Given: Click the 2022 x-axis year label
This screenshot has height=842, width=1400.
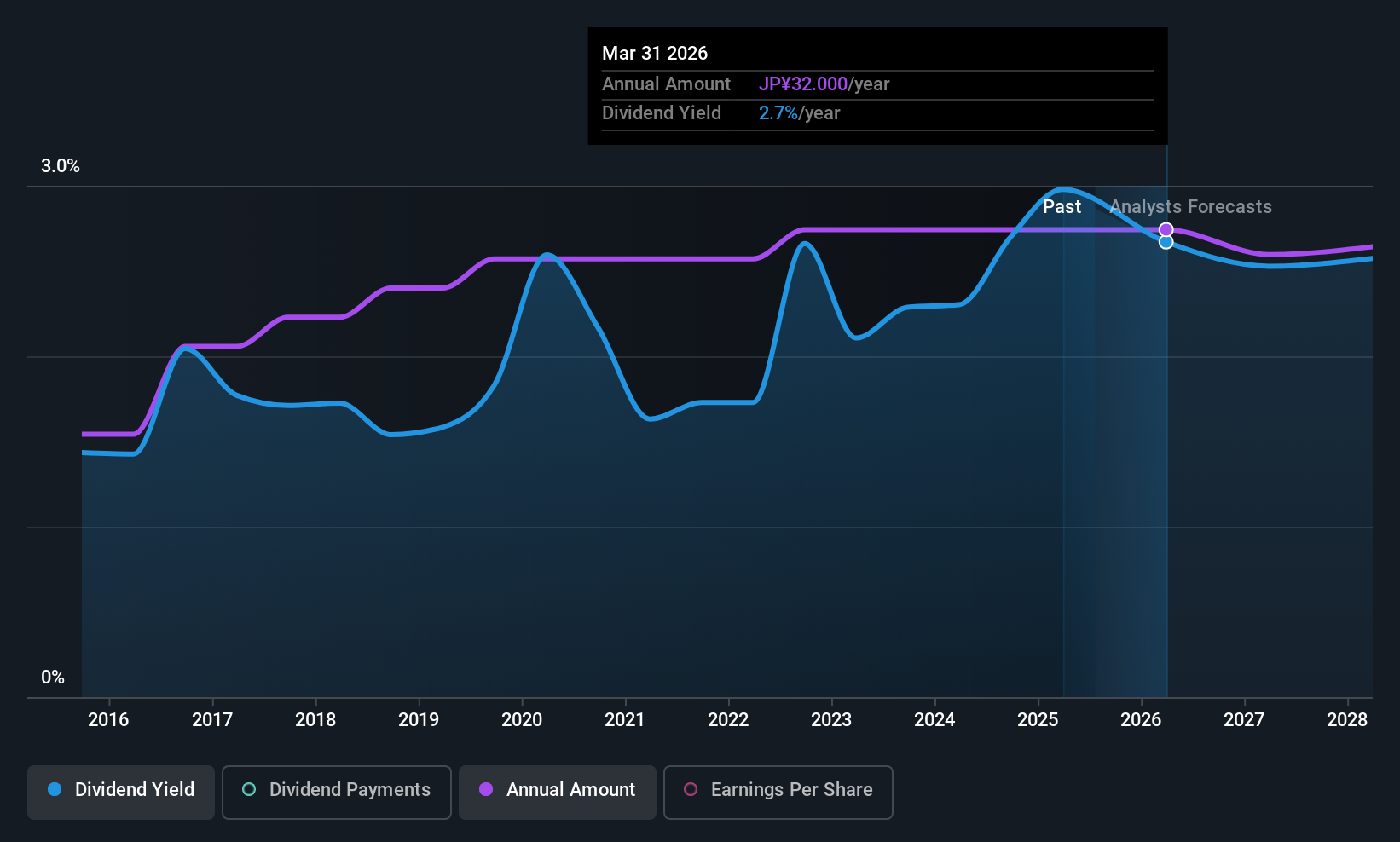Looking at the screenshot, I should click(x=728, y=720).
